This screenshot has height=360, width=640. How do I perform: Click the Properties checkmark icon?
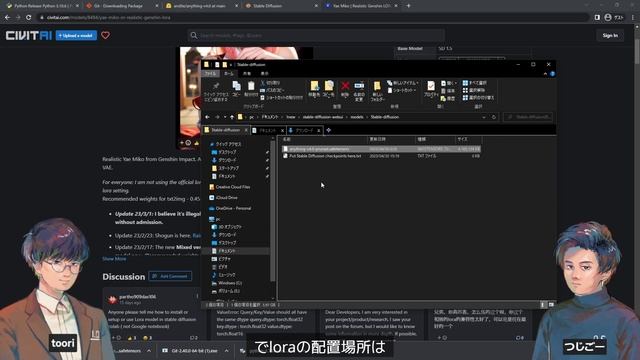click(431, 89)
